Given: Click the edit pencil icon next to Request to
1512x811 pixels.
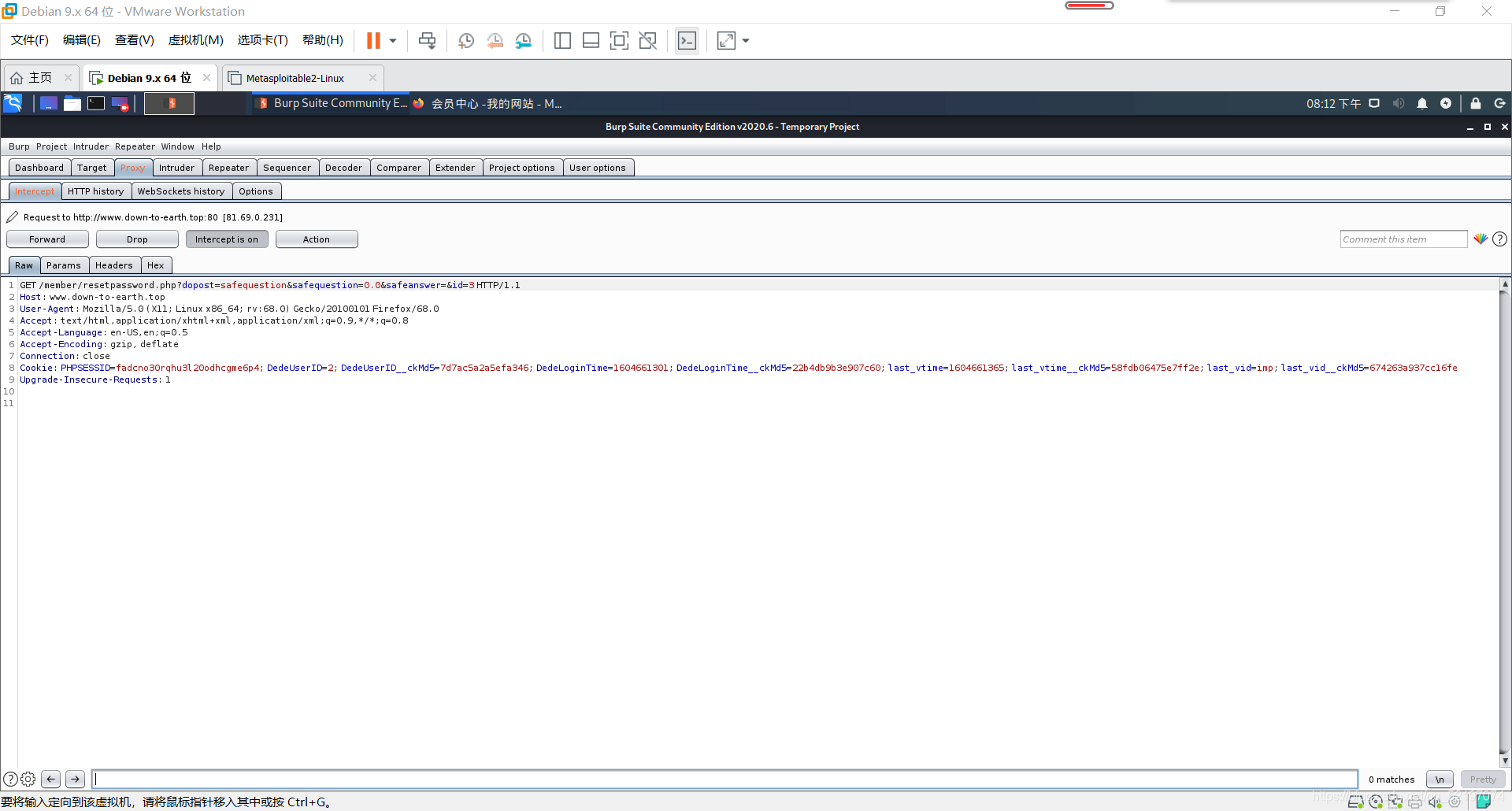Looking at the screenshot, I should pos(12,217).
